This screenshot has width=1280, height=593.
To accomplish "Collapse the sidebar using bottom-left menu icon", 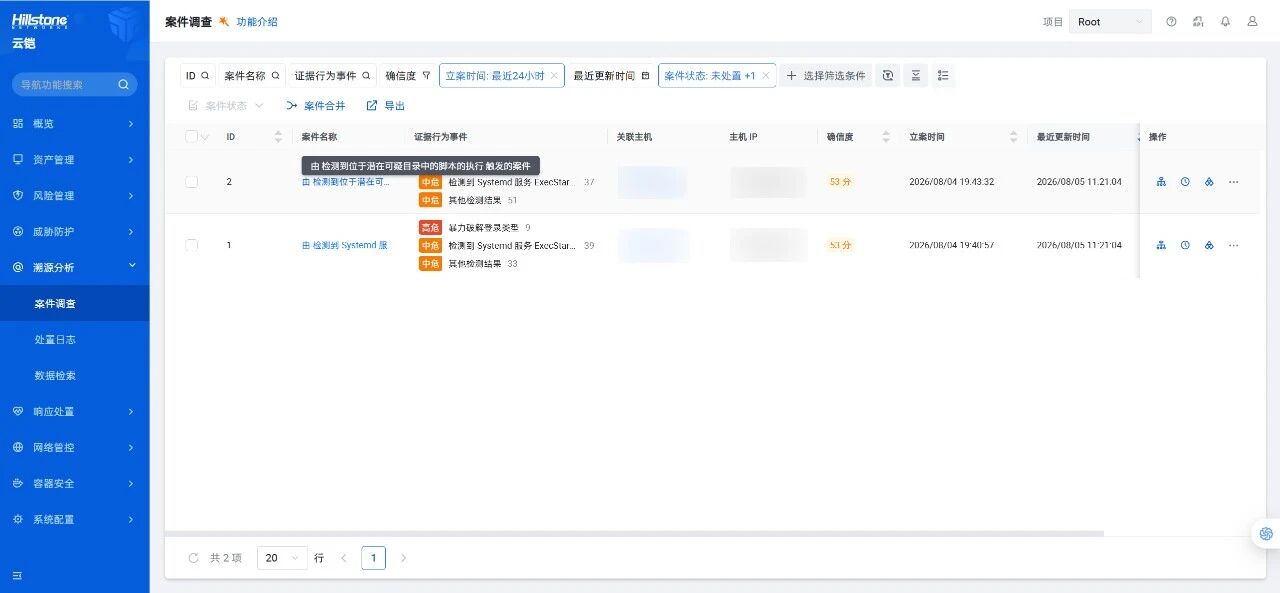I will pos(17,575).
